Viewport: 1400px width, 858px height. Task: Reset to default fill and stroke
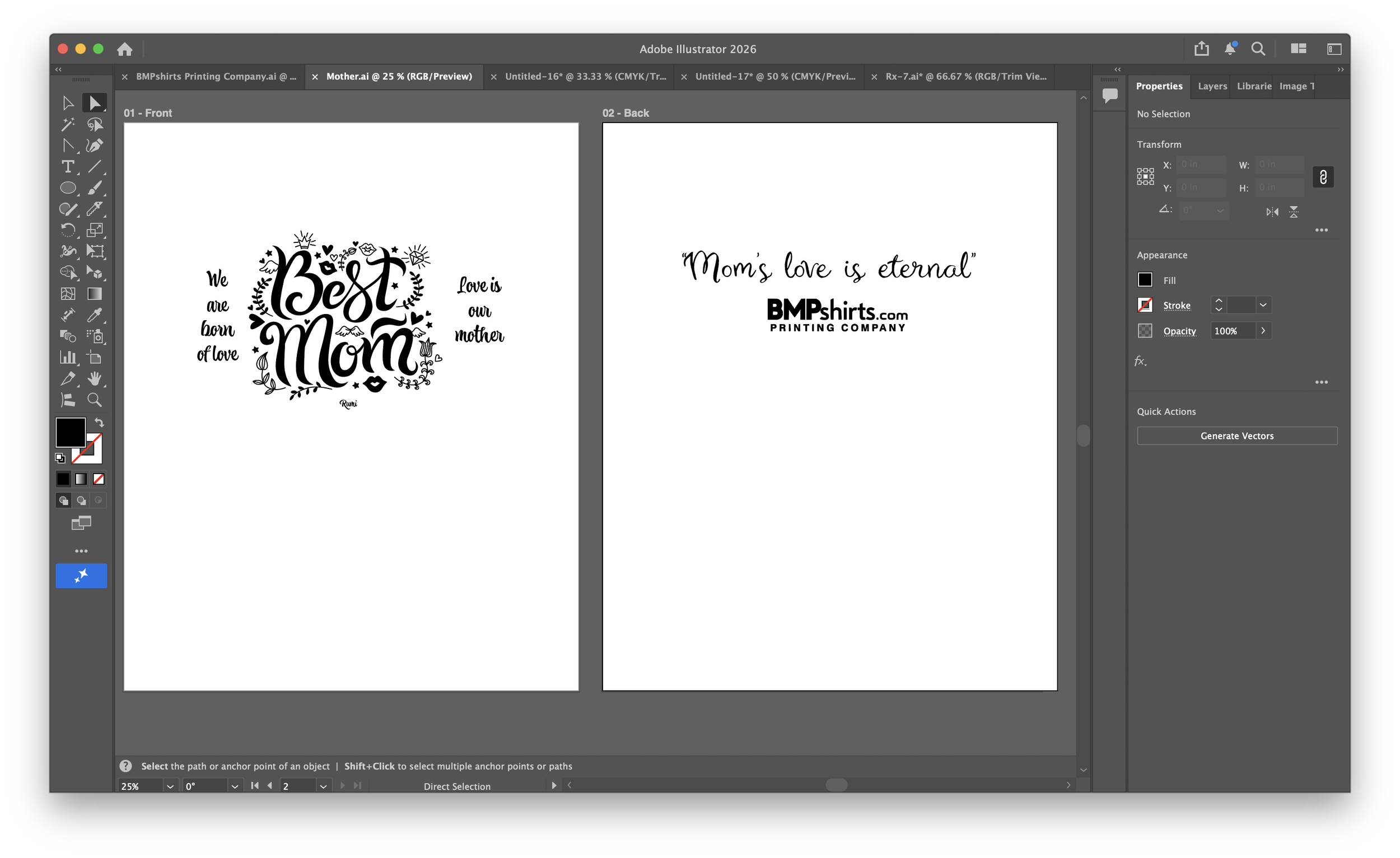[x=60, y=458]
